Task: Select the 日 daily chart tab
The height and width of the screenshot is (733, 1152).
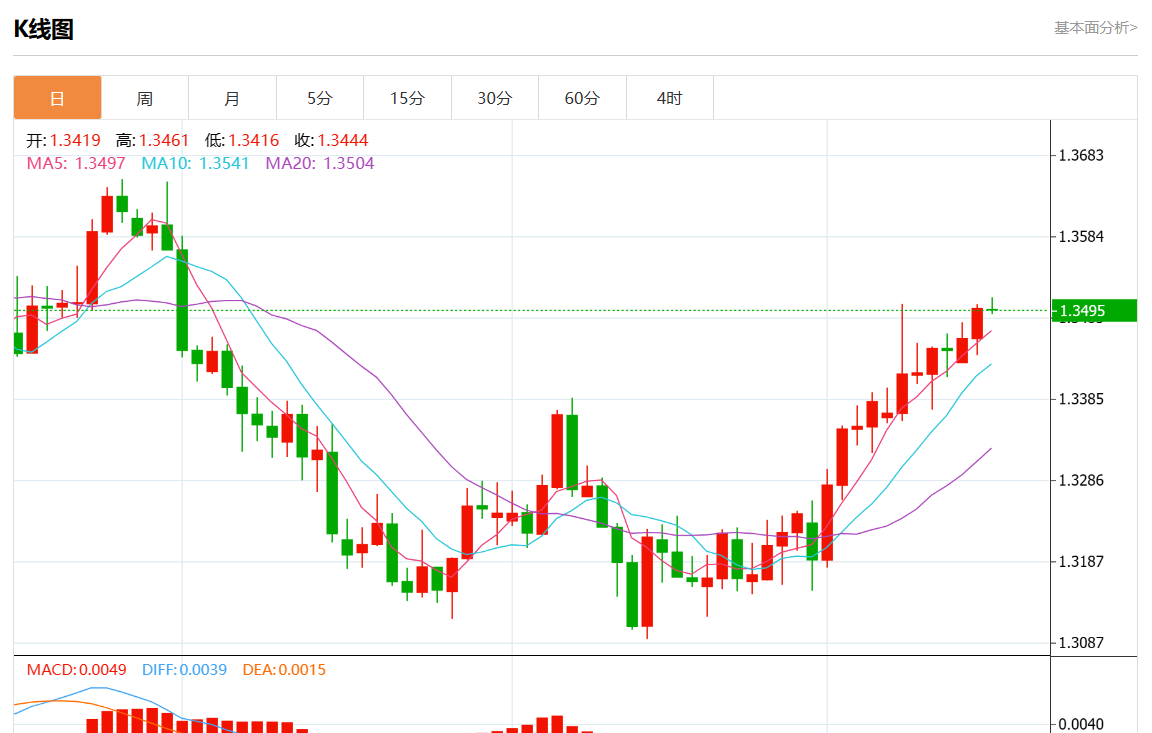Action: [x=57, y=98]
